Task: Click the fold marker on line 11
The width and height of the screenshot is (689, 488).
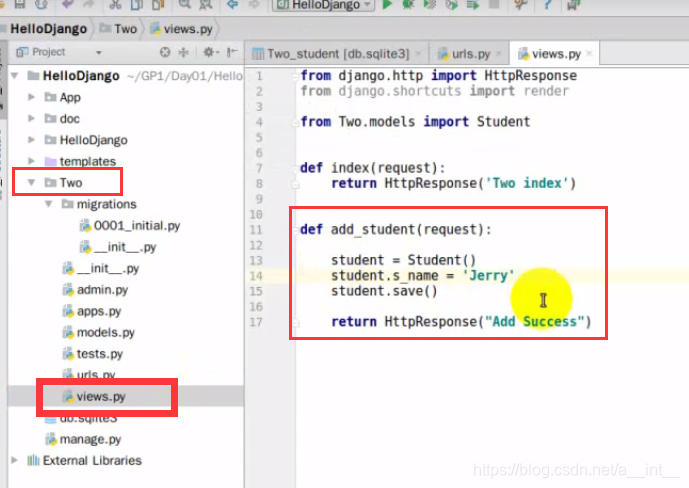Action: click(296, 229)
